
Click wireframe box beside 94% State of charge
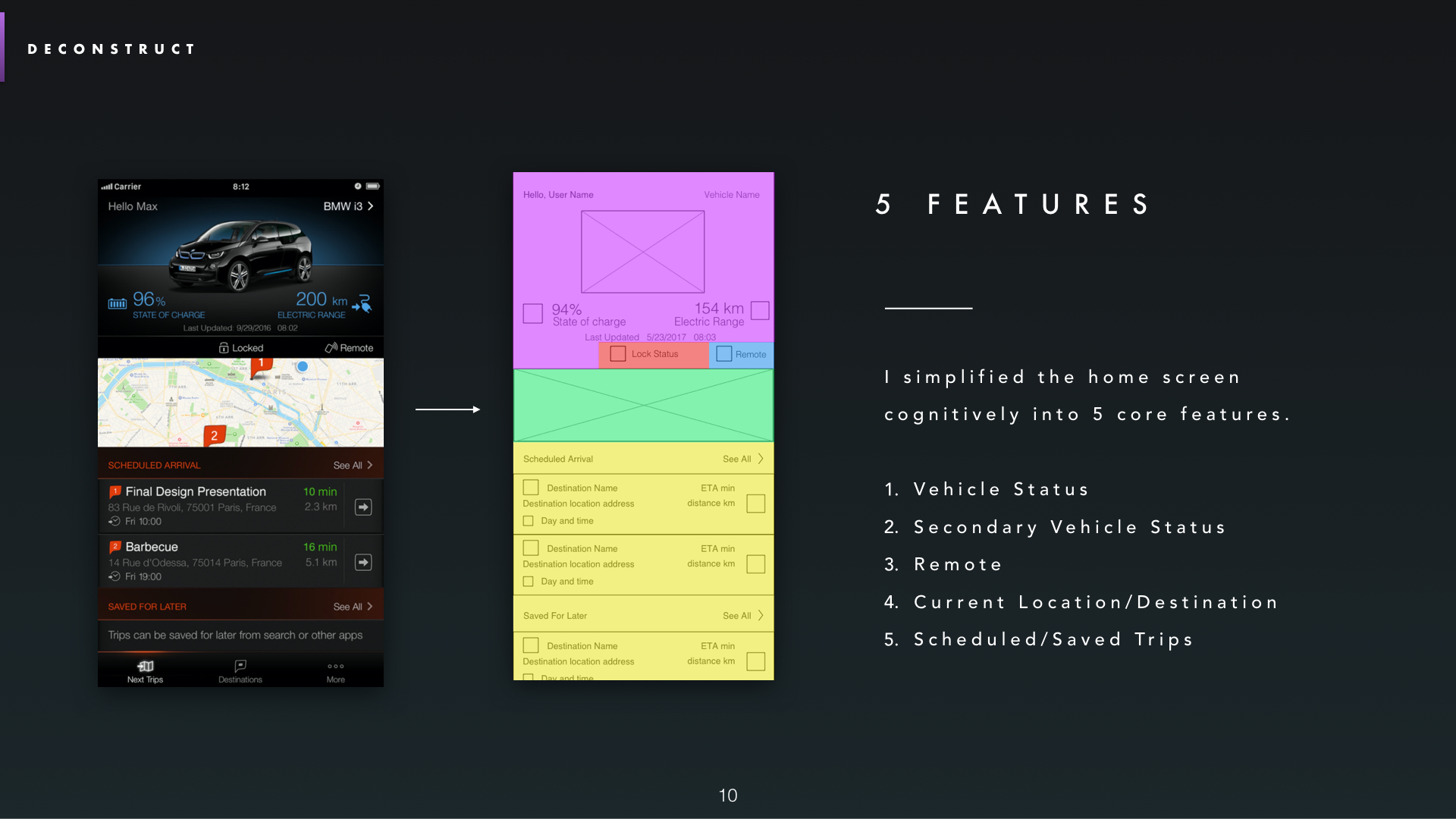533,313
